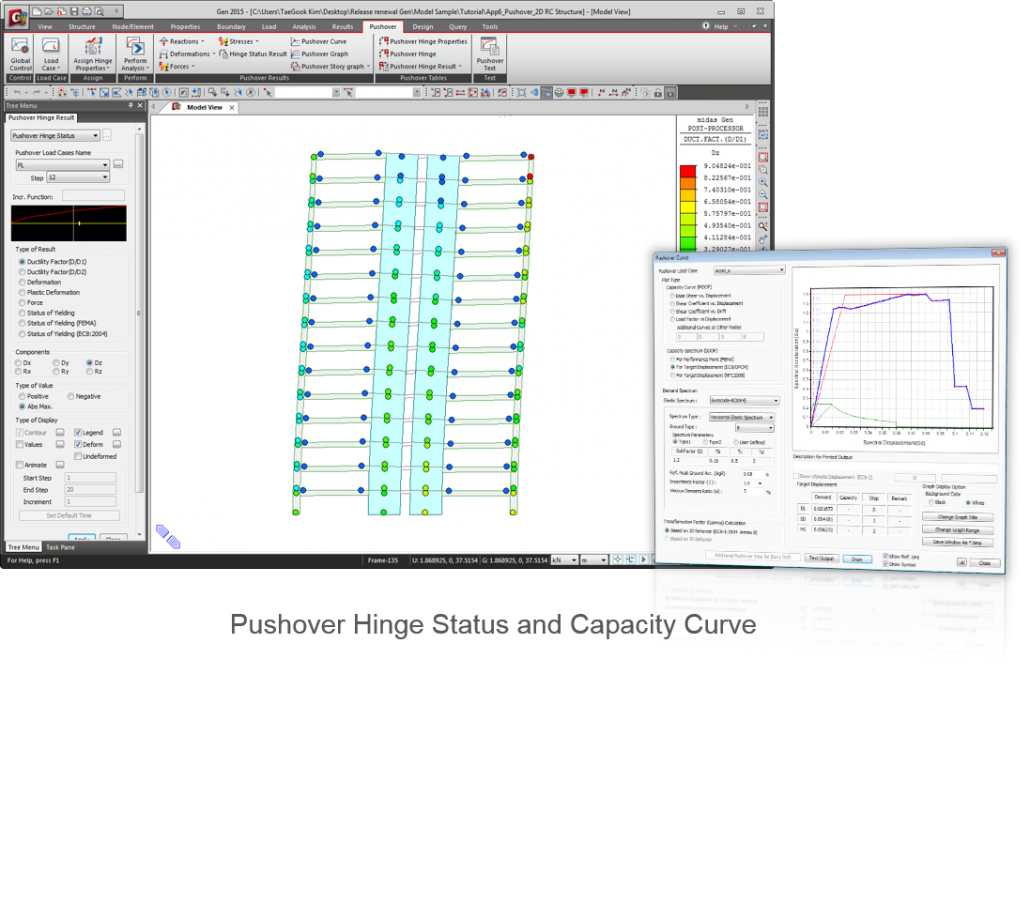Click the Print Preview quick access icon
Viewport: 1030px width, 919px height.
[99, 11]
